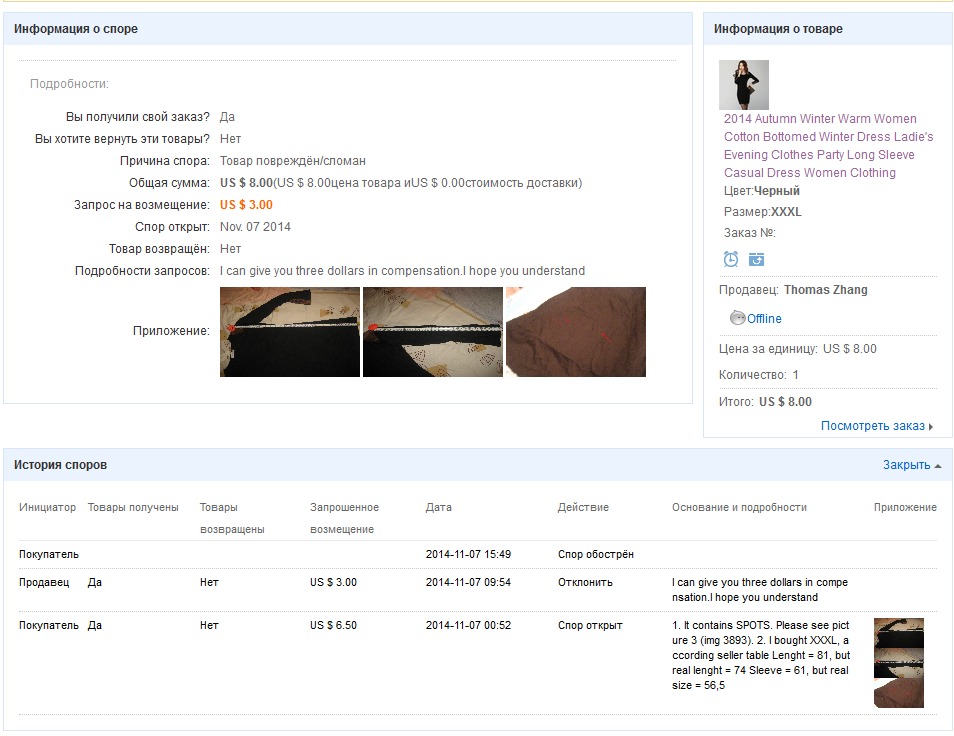Screen dimensions: 954x736
Task: Collapse history with Закрыть link
Action: point(907,465)
